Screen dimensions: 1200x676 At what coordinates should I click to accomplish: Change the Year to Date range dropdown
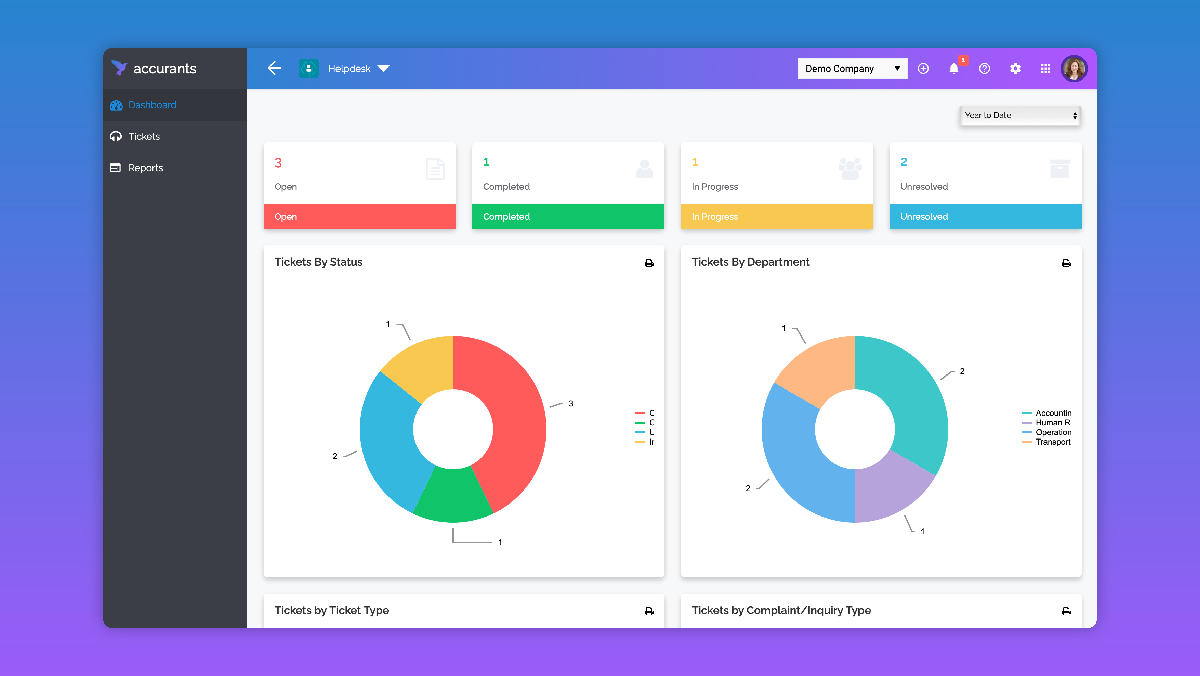point(1020,116)
